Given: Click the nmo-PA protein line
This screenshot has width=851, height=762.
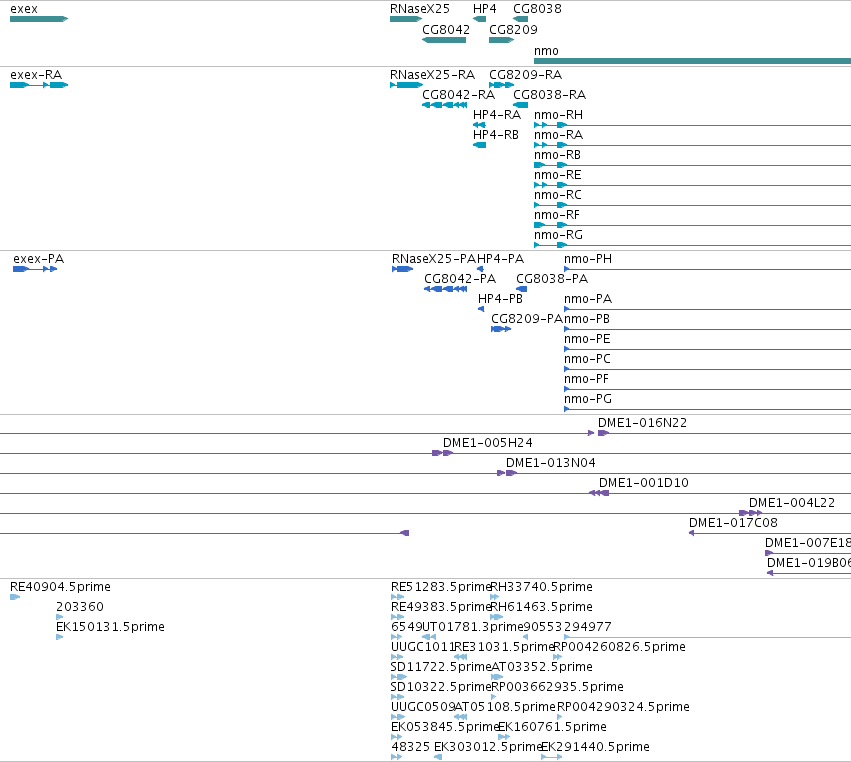Looking at the screenshot, I should coord(707,309).
